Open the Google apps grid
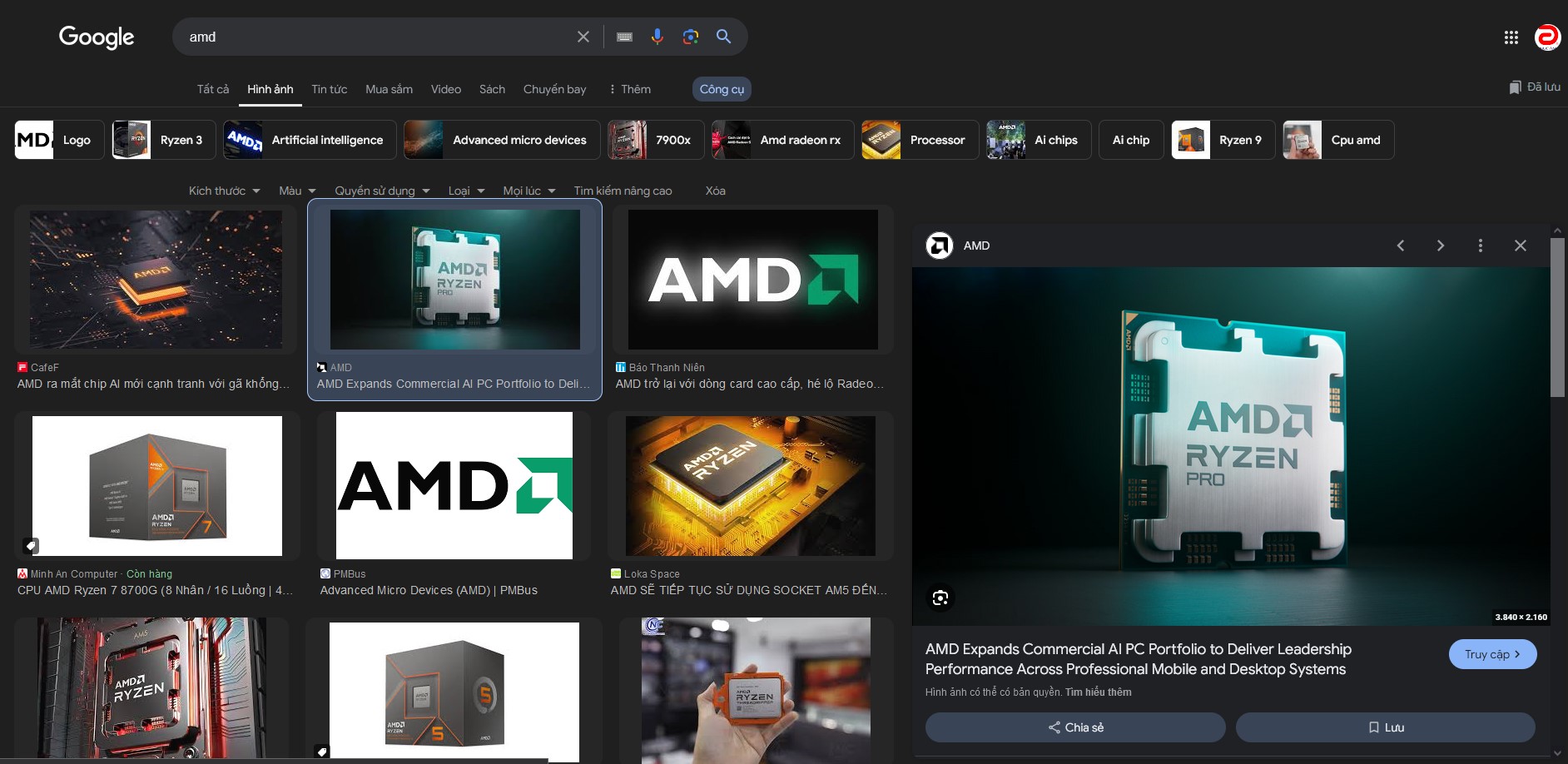 pyautogui.click(x=1511, y=37)
